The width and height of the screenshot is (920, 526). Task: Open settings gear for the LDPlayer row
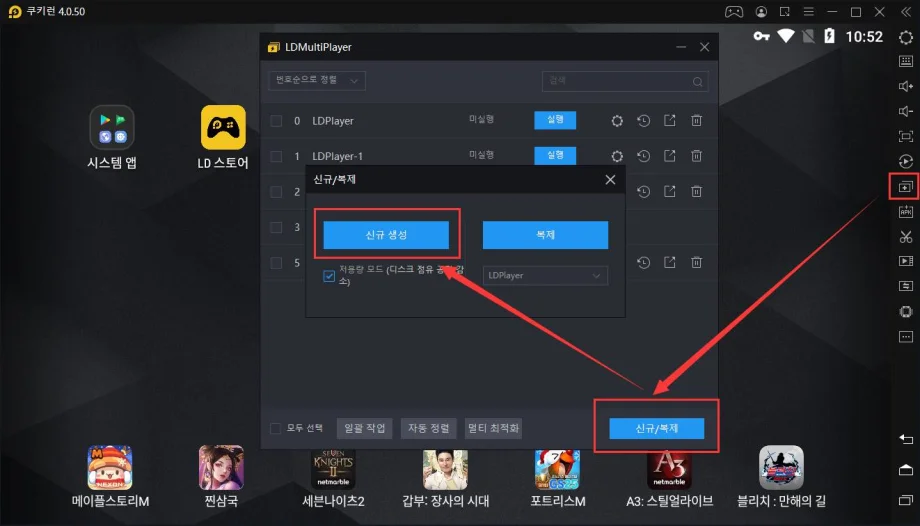click(x=617, y=121)
